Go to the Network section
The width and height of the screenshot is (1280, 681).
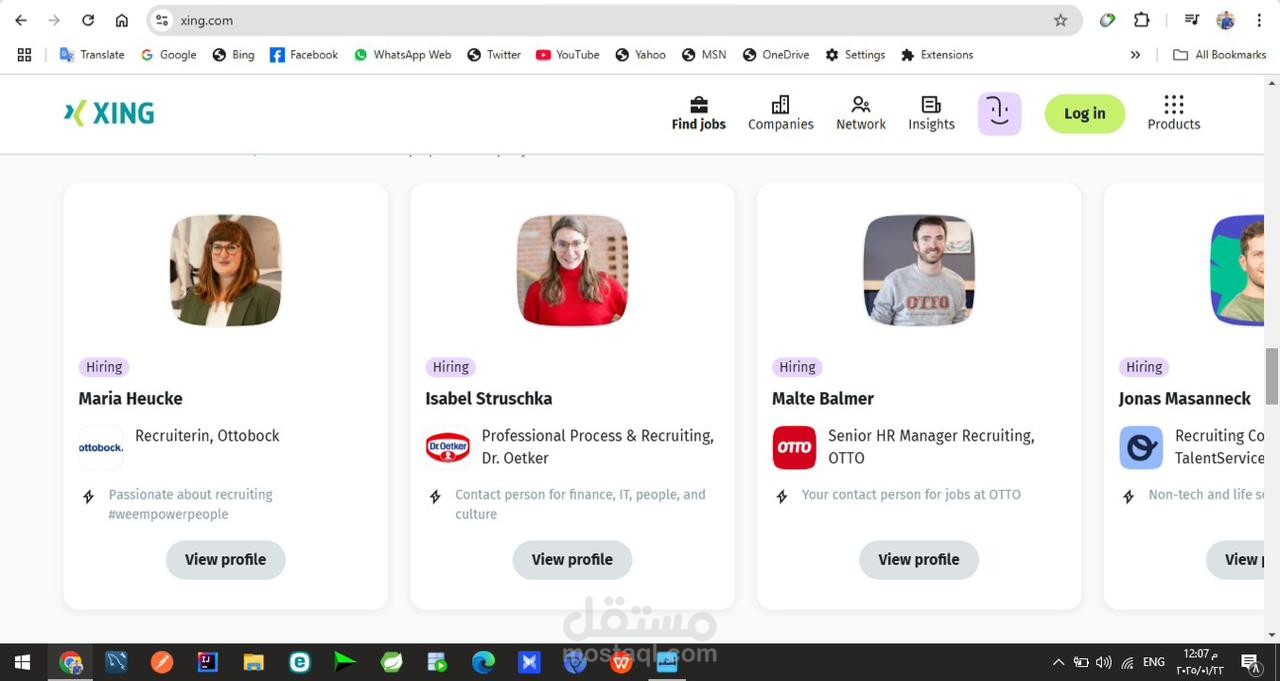coord(861,114)
